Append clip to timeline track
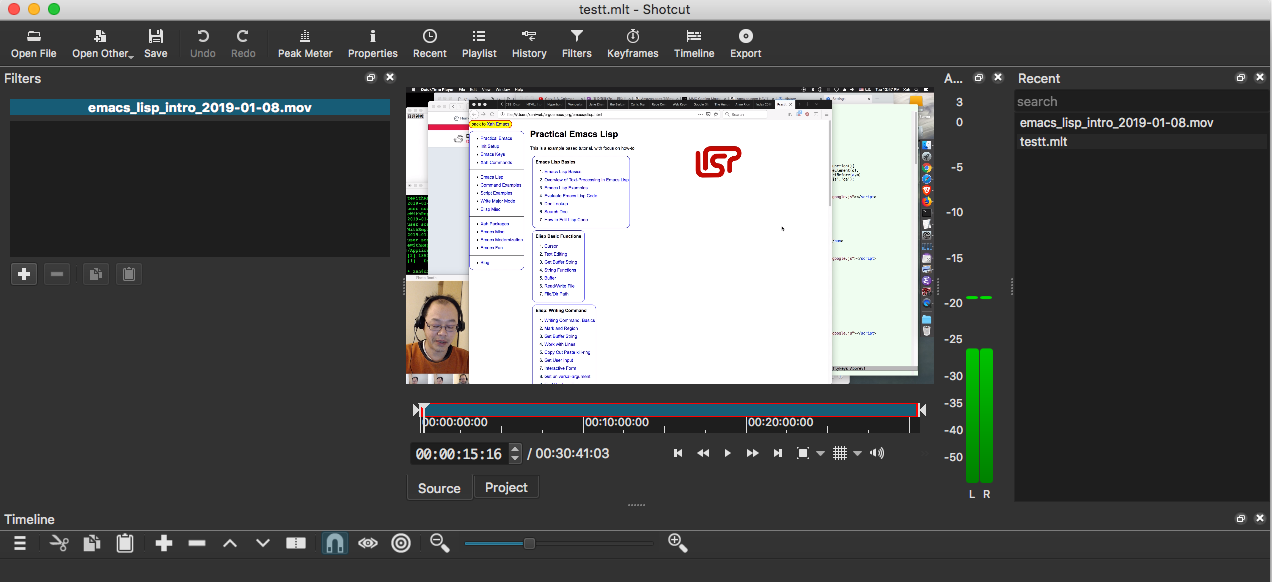The image size is (1272, 582). click(164, 543)
